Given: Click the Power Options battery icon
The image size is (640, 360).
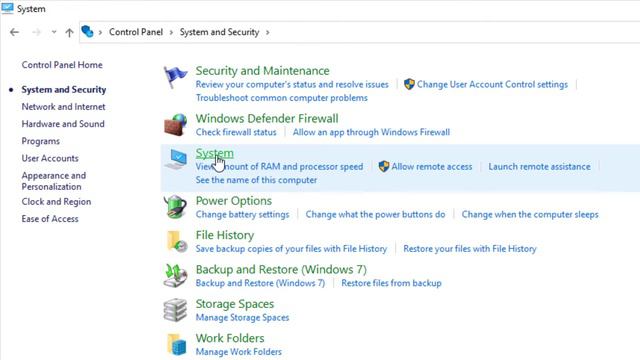Looking at the screenshot, I should click(x=175, y=207).
